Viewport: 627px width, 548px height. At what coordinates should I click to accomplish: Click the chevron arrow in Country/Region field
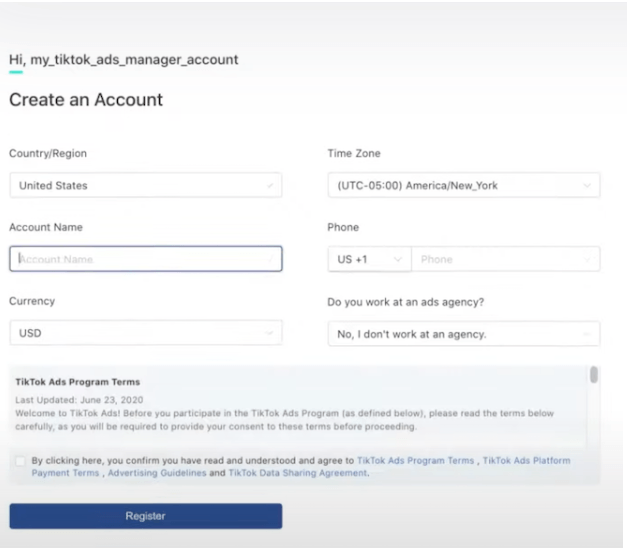pyautogui.click(x=270, y=186)
